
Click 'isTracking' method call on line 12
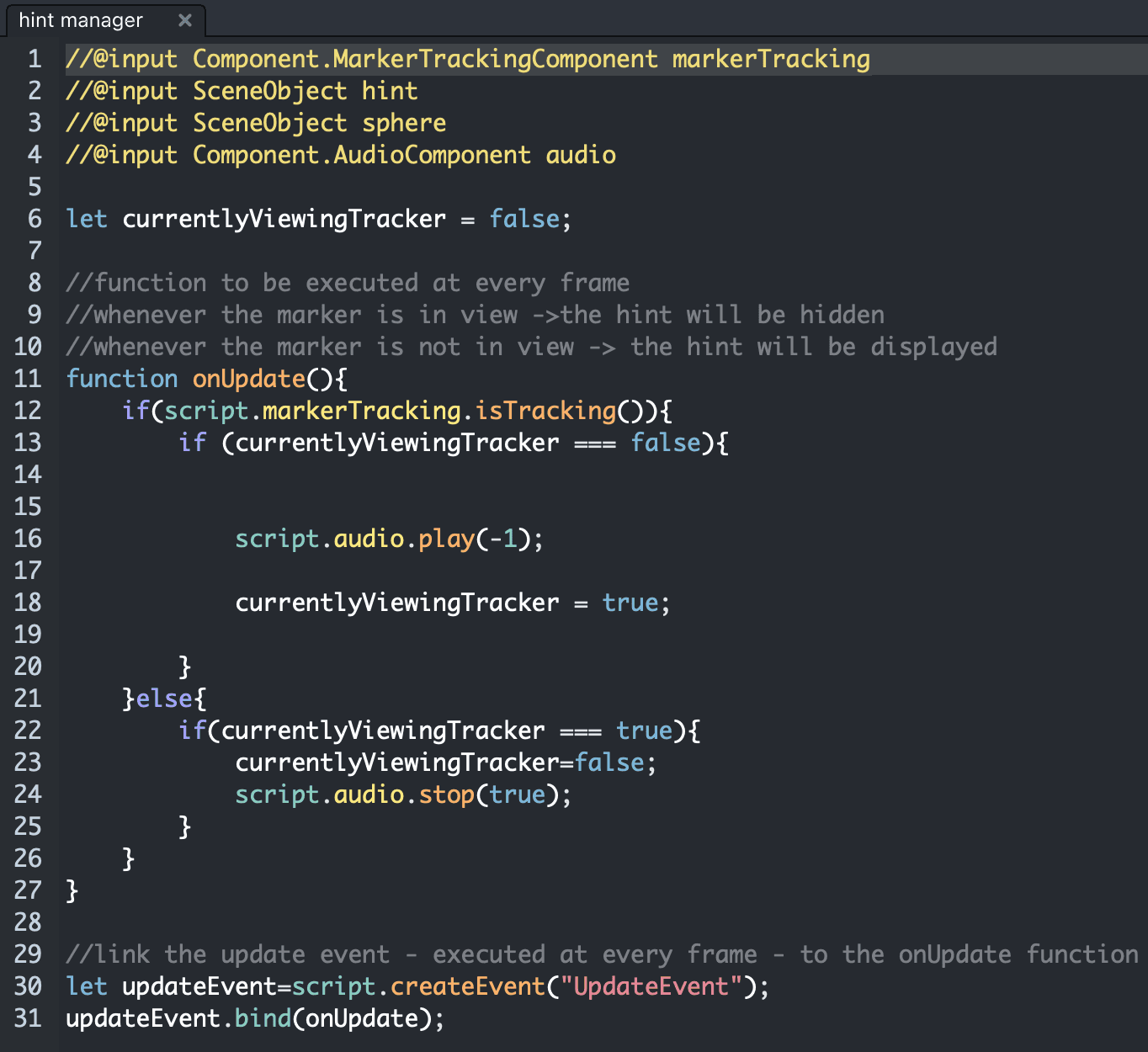click(x=545, y=411)
